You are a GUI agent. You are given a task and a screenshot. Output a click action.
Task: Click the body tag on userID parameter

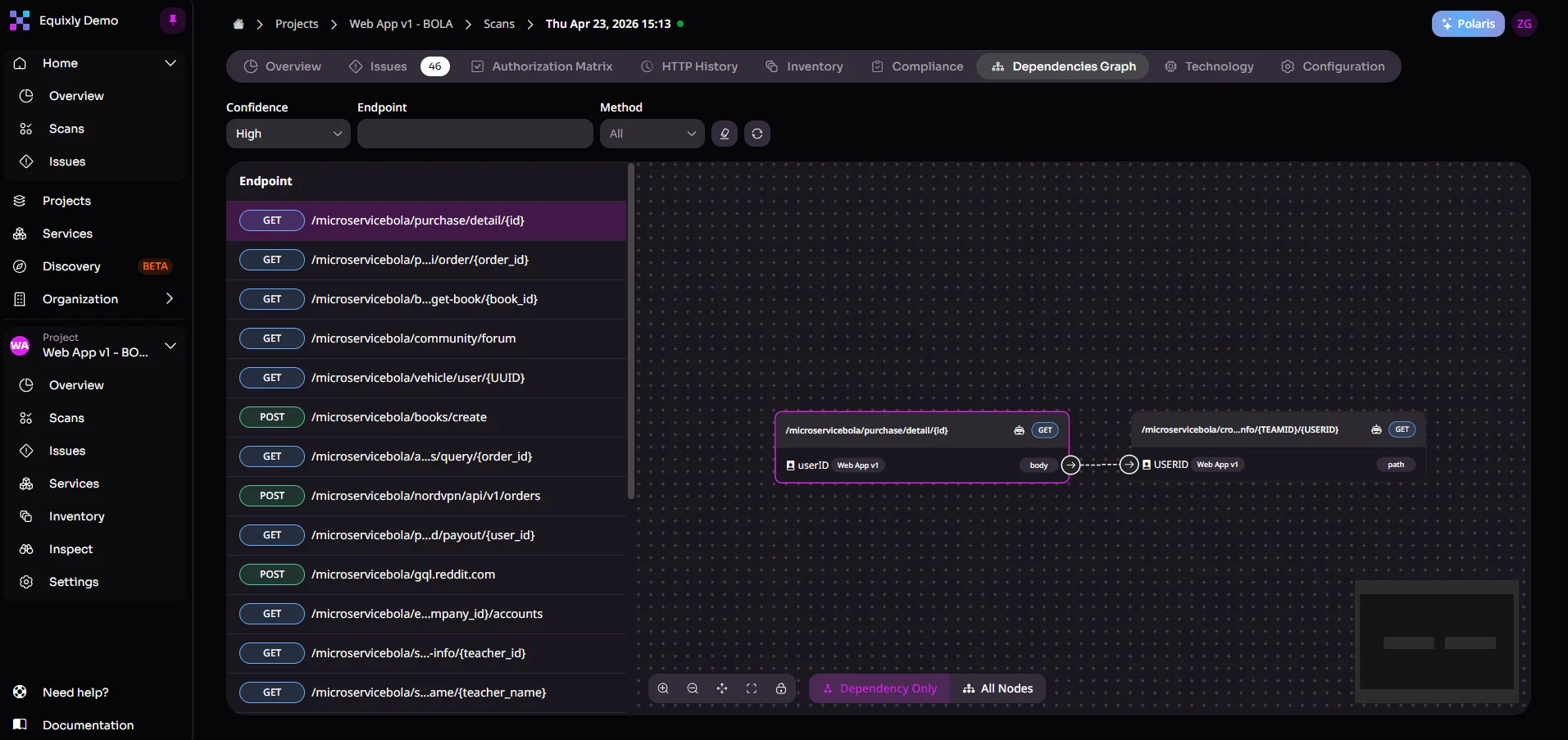click(x=1039, y=465)
